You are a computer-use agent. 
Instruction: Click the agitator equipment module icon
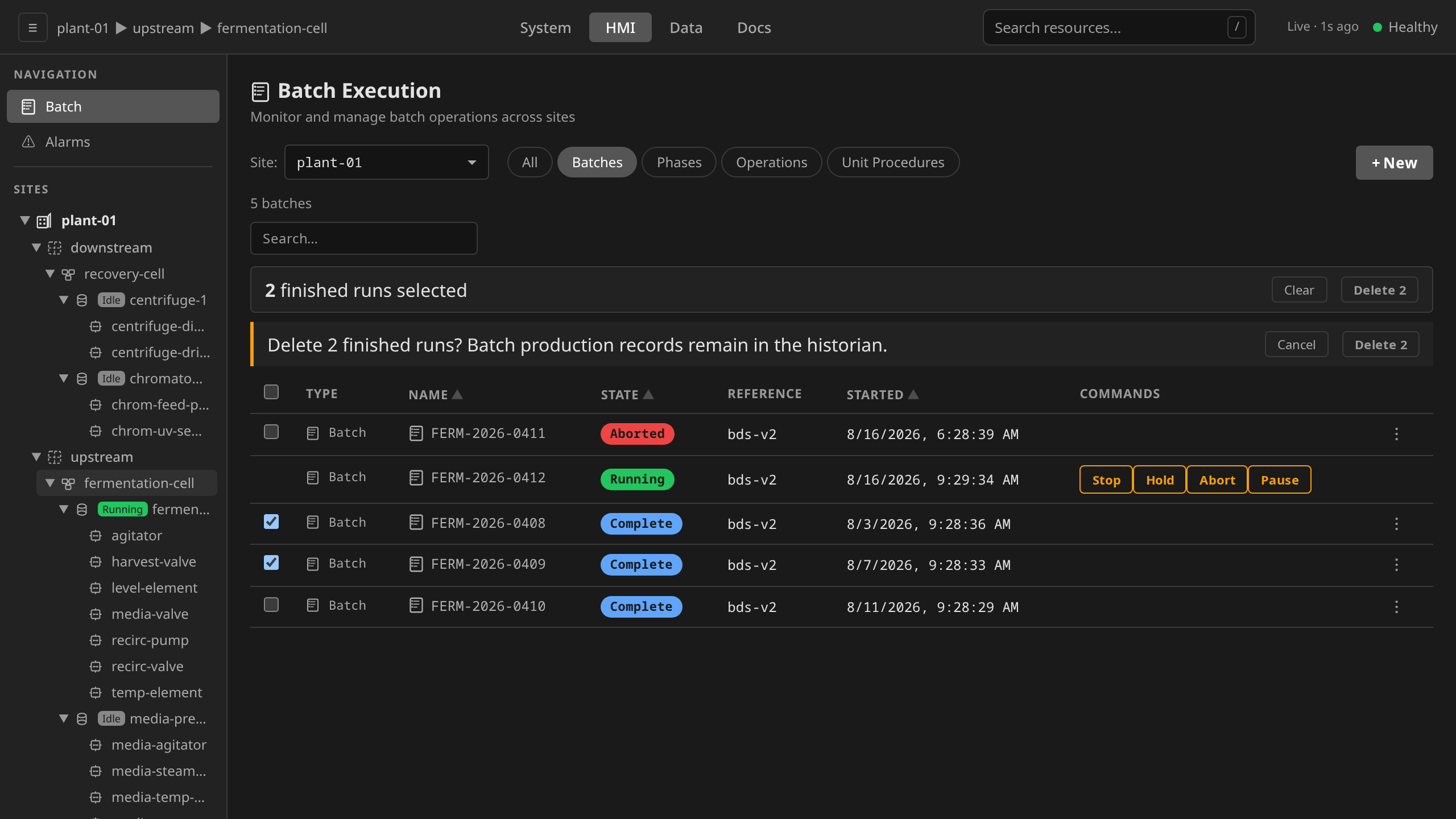pos(96,536)
